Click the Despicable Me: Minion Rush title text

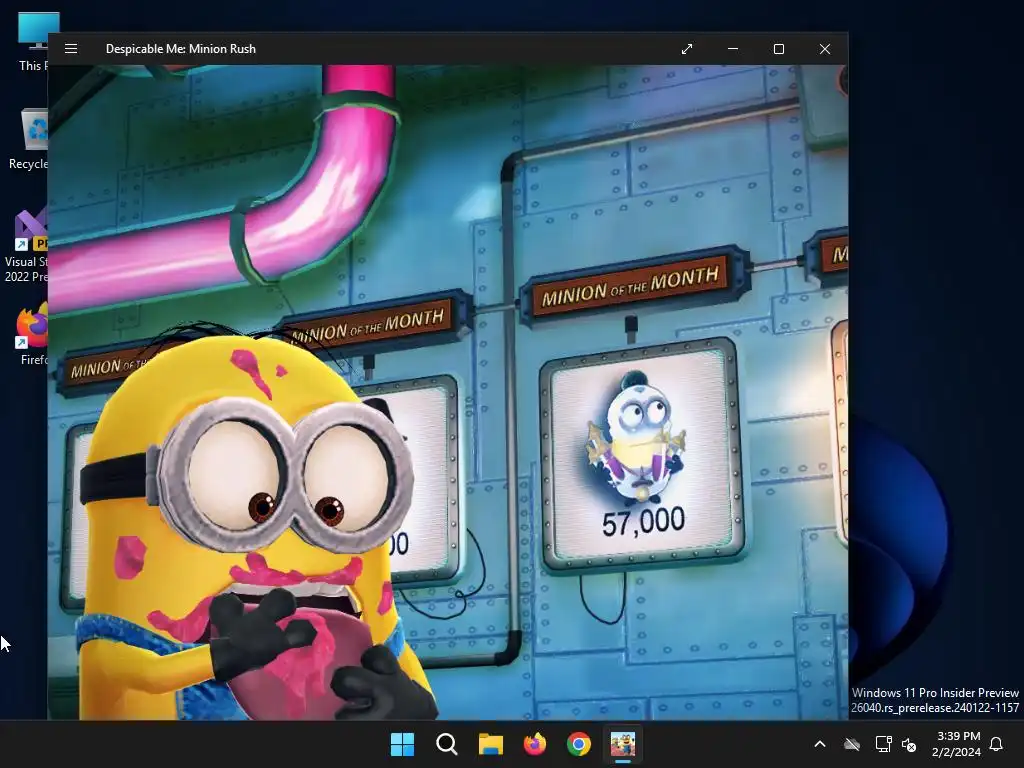[x=181, y=49]
